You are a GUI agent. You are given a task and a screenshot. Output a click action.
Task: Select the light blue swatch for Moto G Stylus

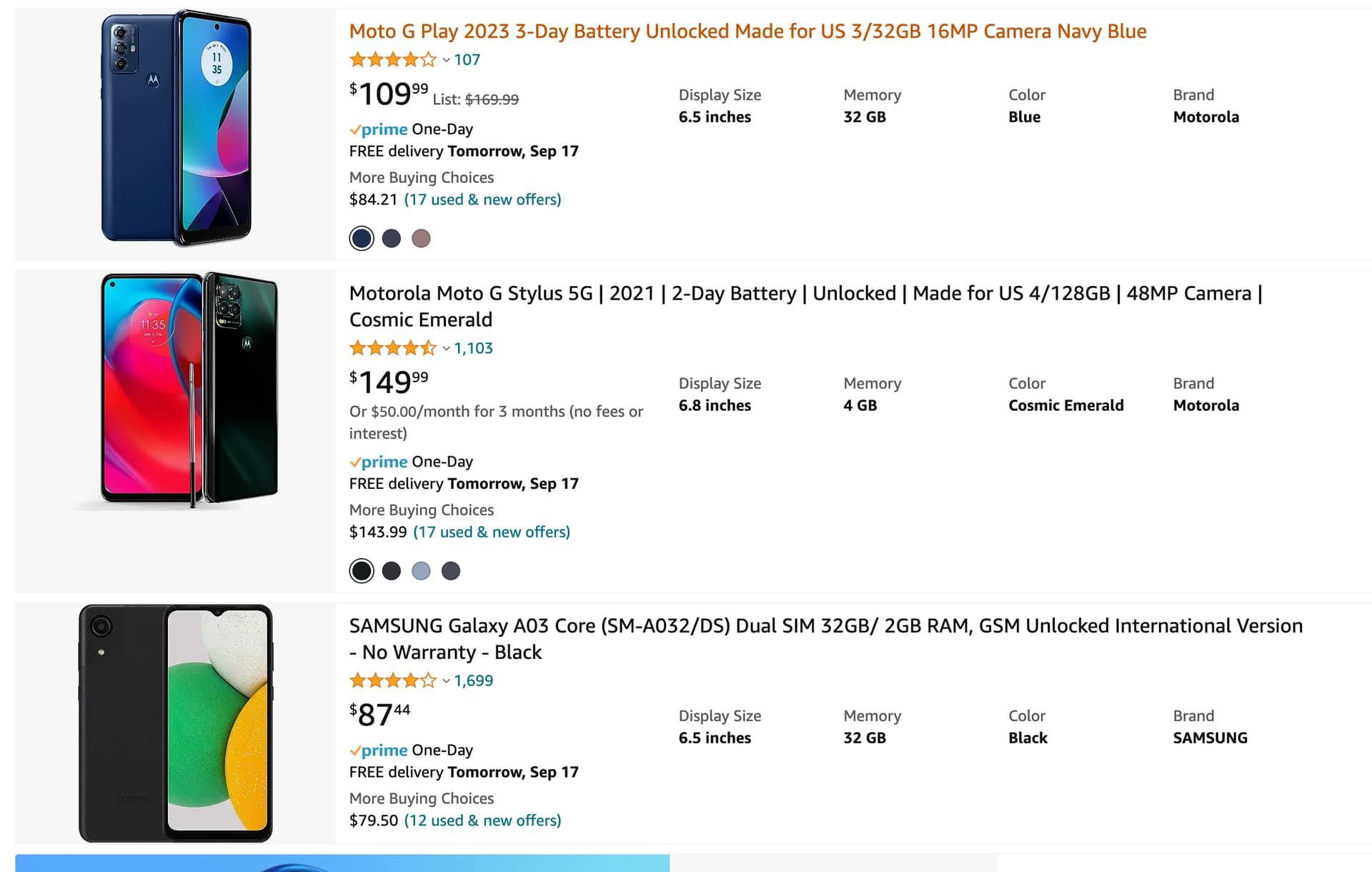coord(421,571)
